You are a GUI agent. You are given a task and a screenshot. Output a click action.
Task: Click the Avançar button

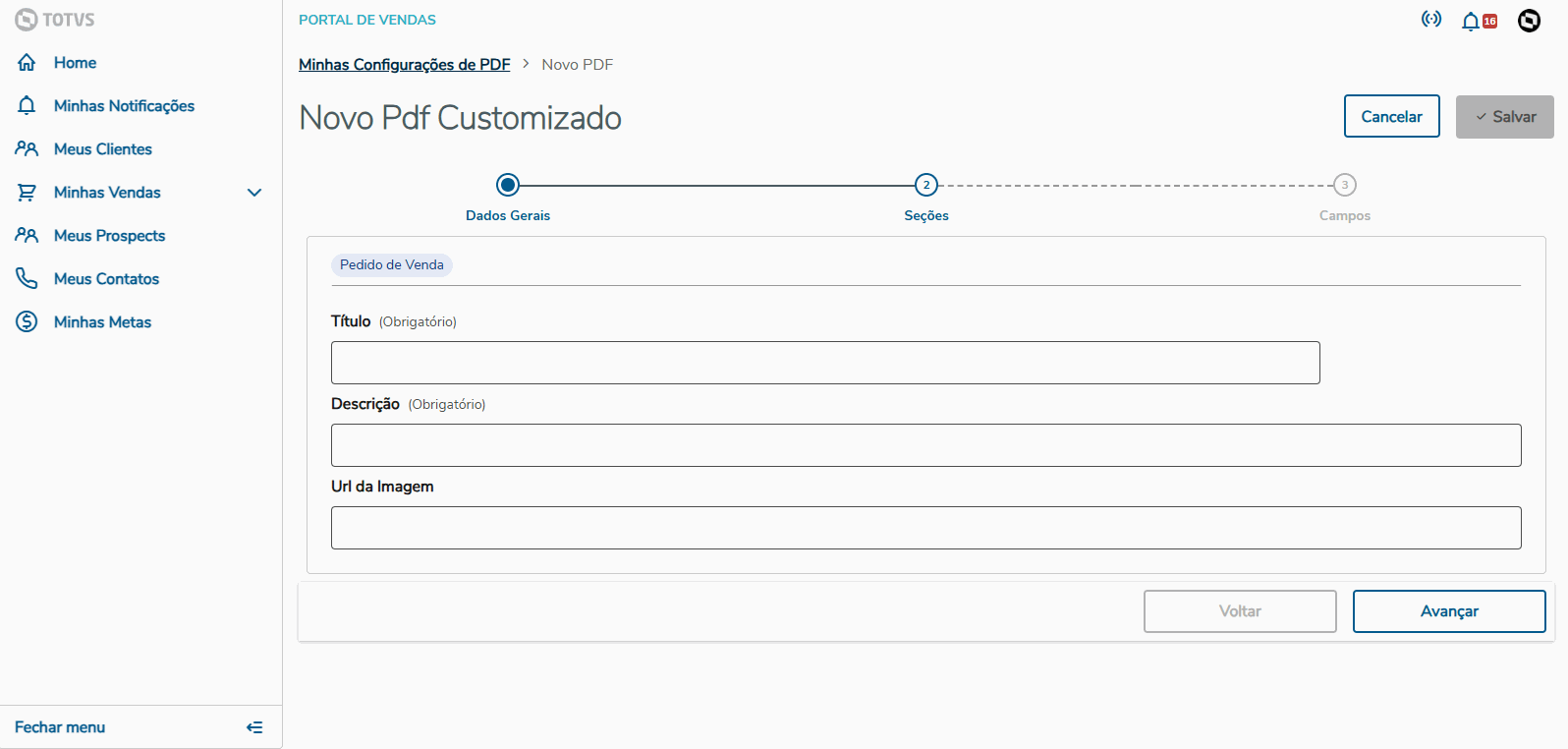1448,611
